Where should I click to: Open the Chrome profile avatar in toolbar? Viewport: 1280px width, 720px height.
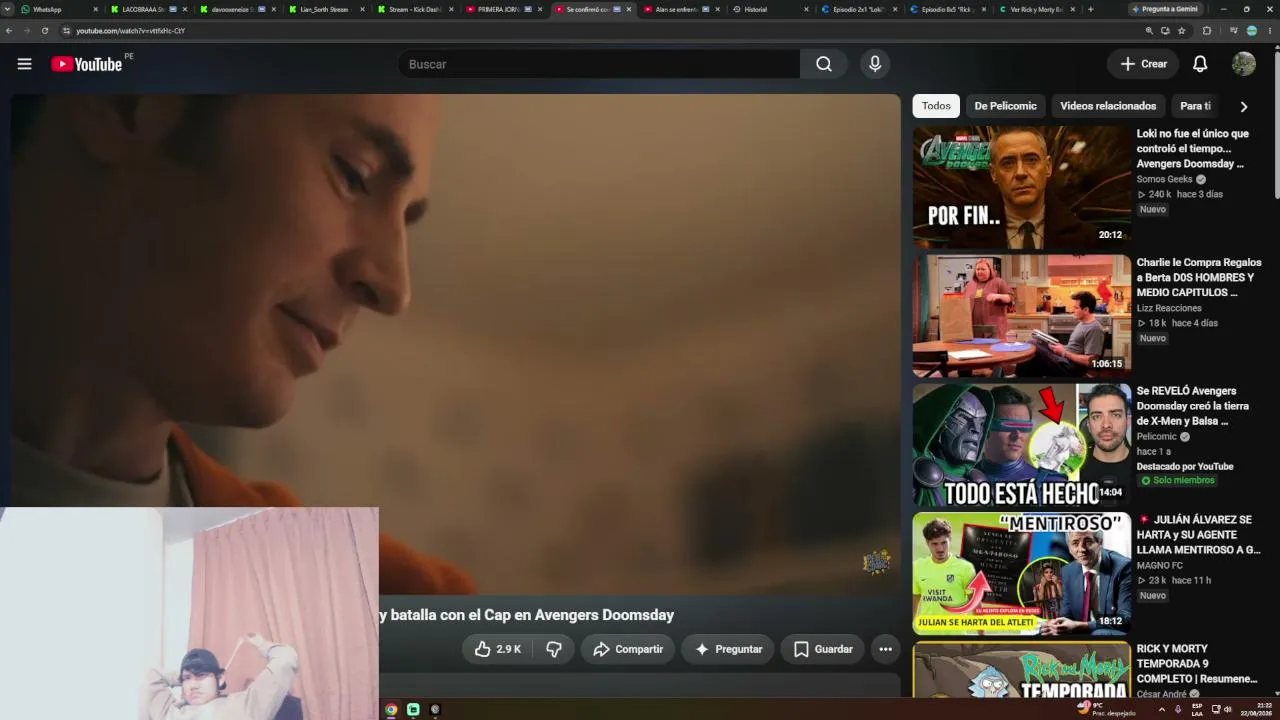pyautogui.click(x=1251, y=31)
